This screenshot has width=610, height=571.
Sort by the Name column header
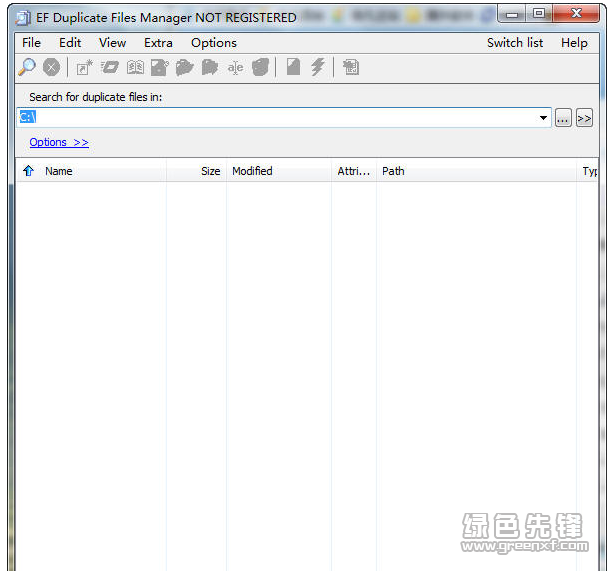100,171
